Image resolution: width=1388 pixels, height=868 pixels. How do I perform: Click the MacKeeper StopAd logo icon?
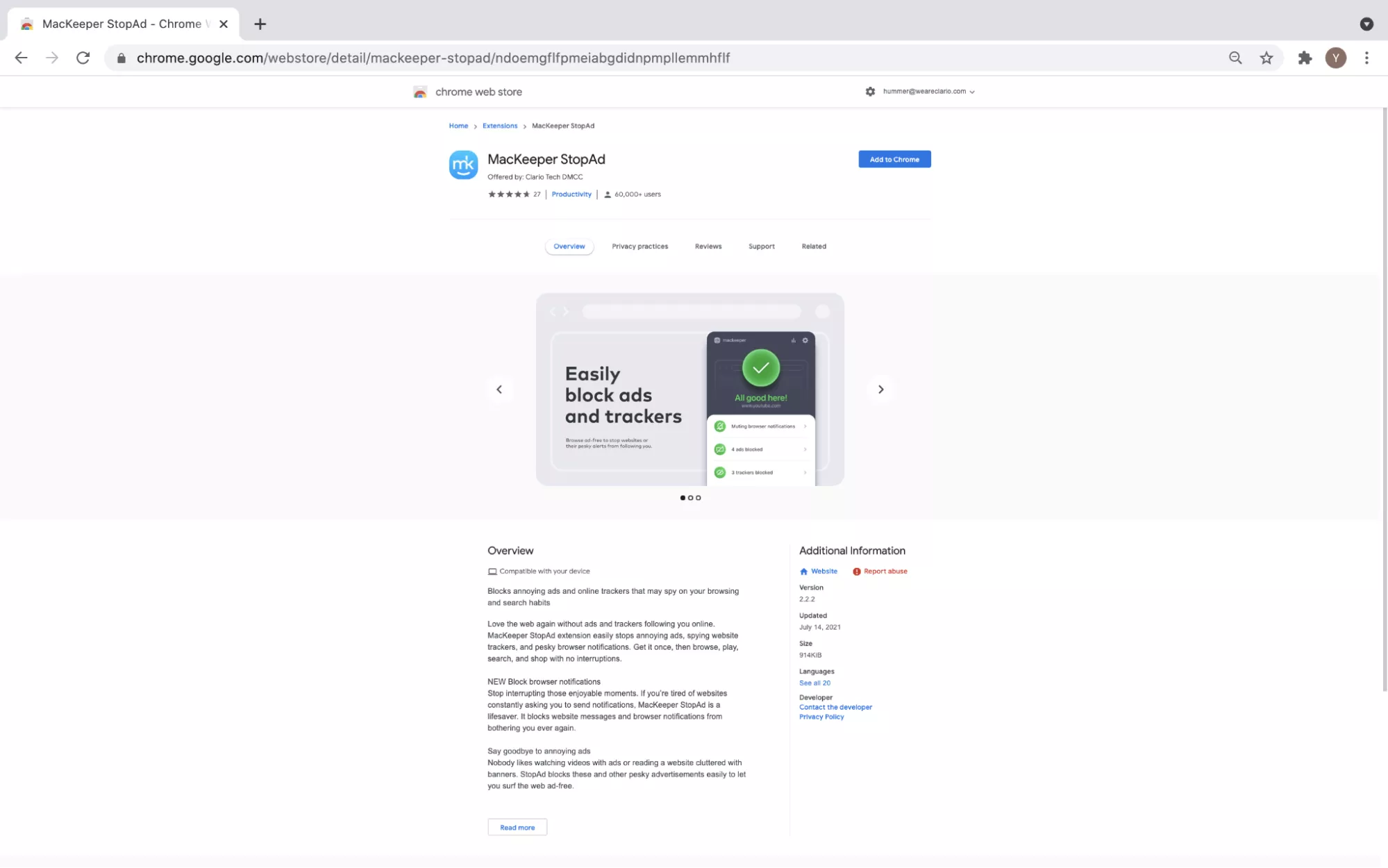pos(463,165)
